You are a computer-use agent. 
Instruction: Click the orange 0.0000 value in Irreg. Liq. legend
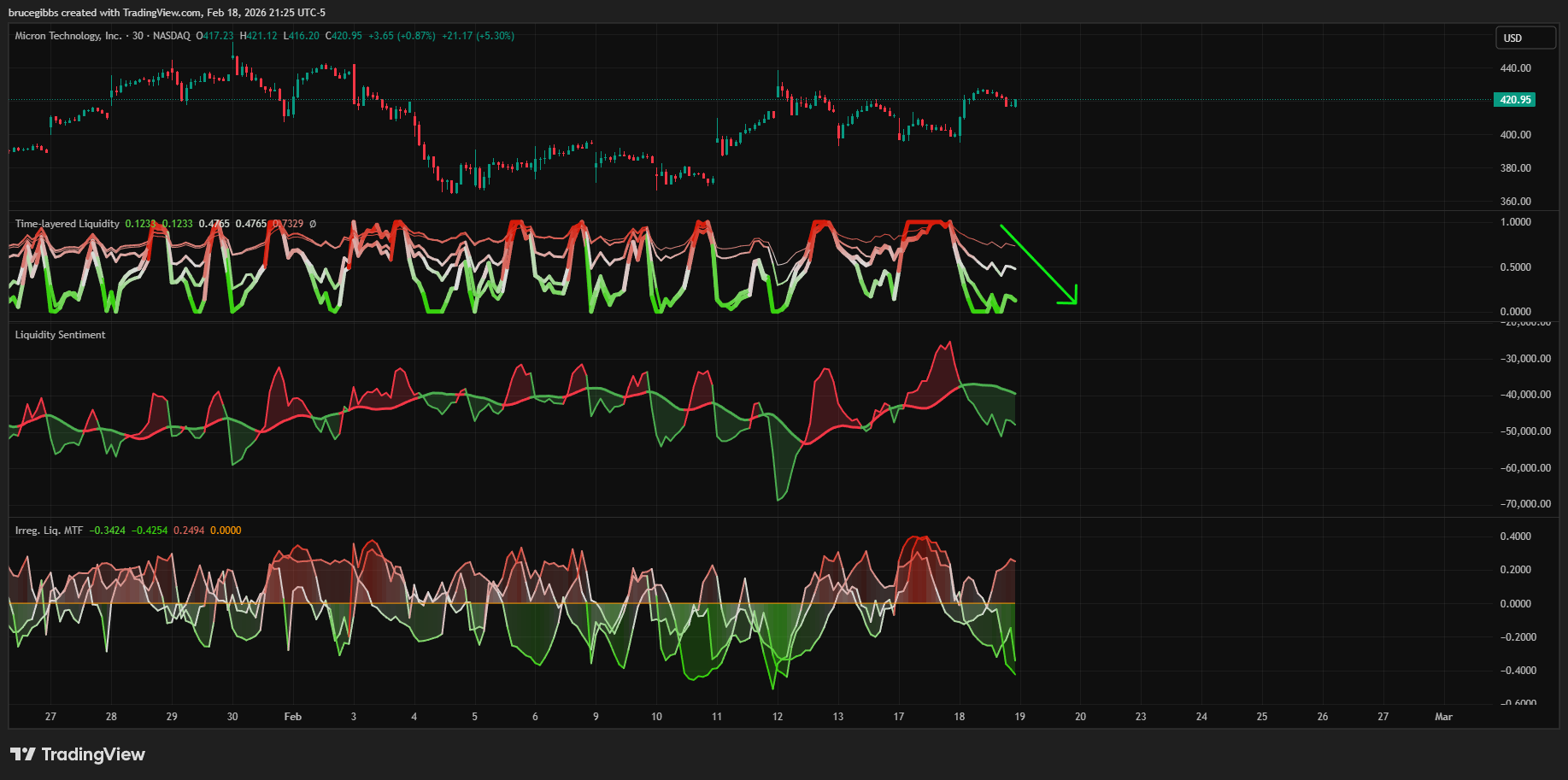point(226,531)
